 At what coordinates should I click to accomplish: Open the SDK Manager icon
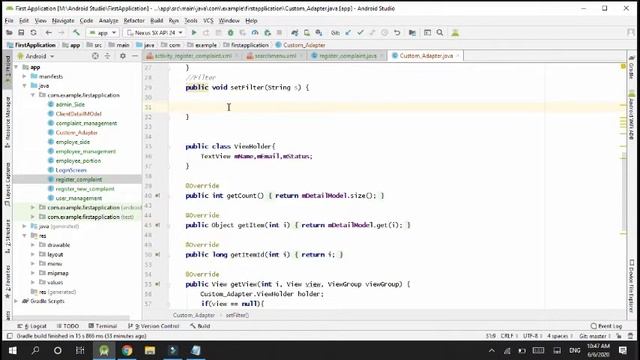(319, 33)
